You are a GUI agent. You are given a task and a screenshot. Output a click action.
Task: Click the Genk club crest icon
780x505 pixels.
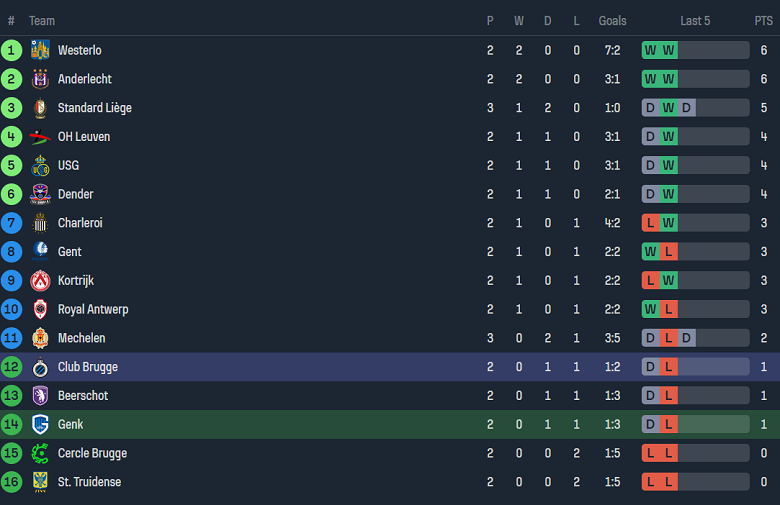pyautogui.click(x=40, y=424)
